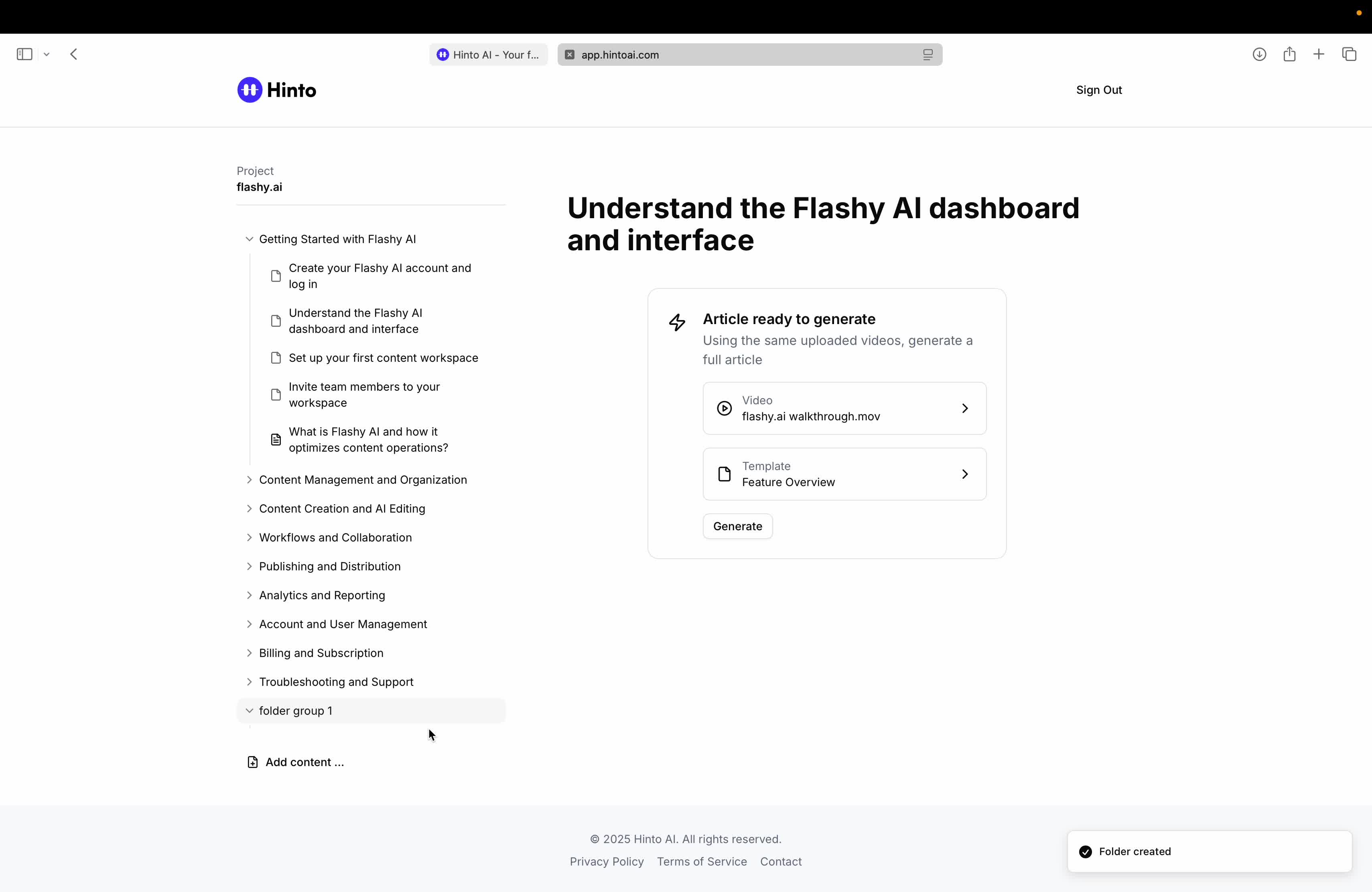Click the browser share icon
This screenshot has height=892, width=1372.
point(1290,54)
